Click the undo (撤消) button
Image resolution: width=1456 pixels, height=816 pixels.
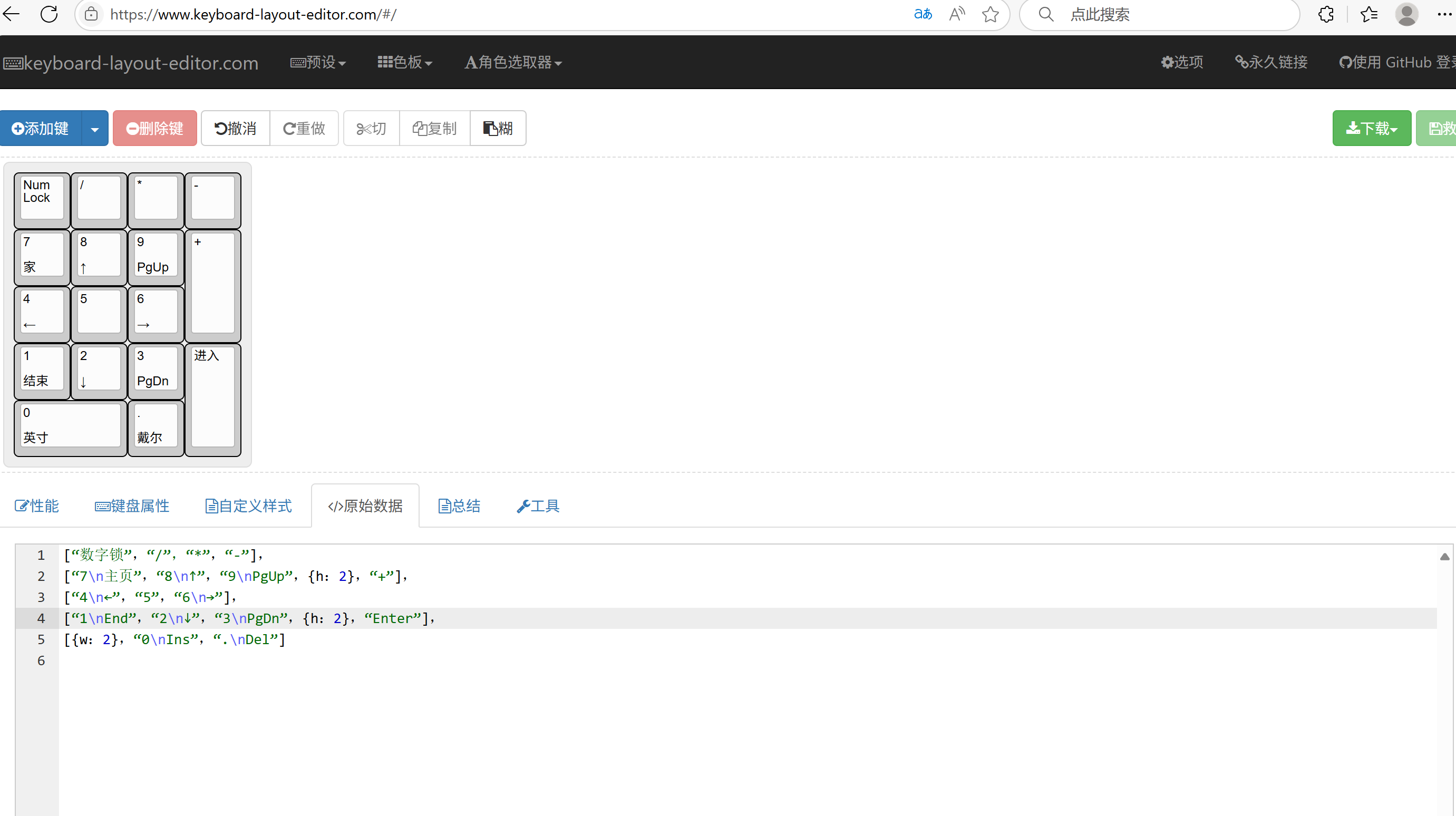tap(235, 128)
